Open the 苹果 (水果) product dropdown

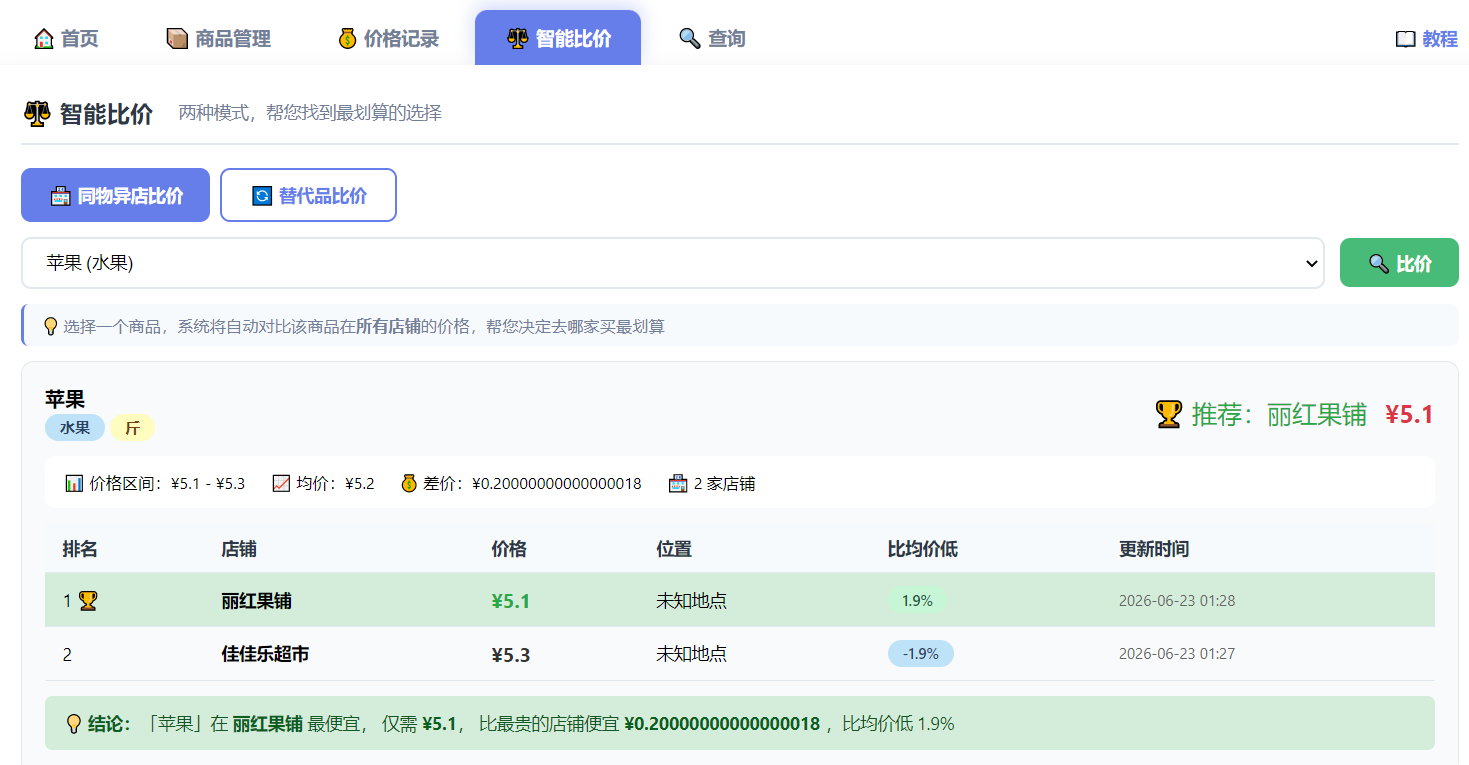point(672,263)
